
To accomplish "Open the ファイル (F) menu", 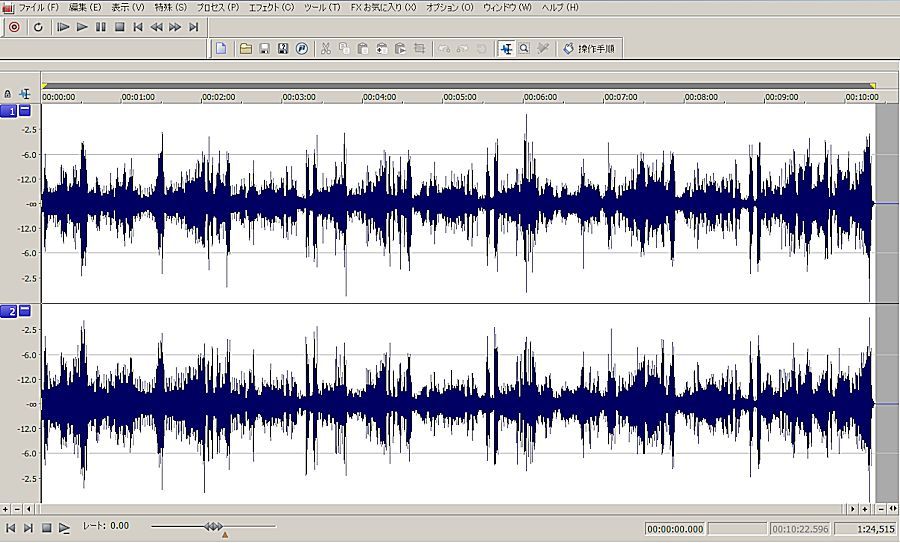I will point(38,7).
